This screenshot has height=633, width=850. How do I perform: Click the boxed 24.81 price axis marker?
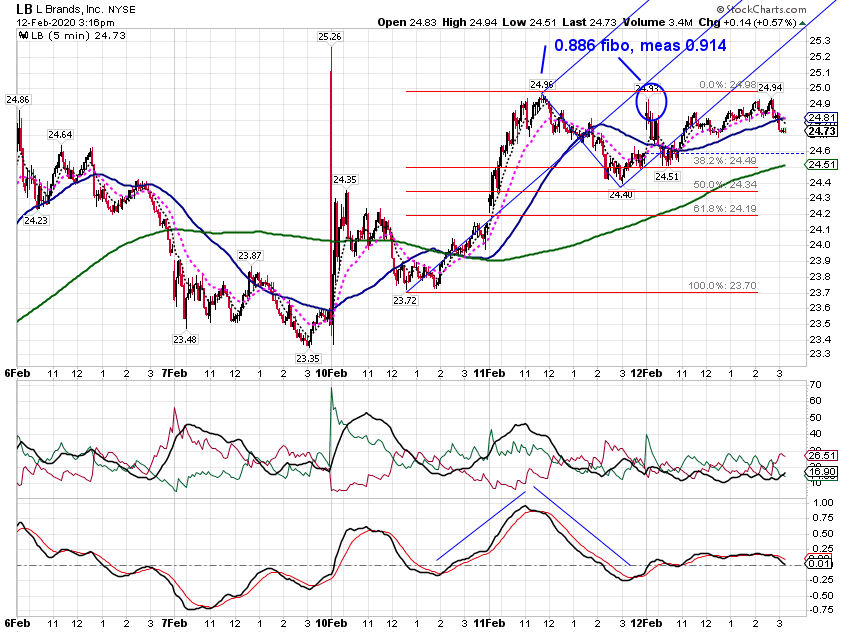822,118
